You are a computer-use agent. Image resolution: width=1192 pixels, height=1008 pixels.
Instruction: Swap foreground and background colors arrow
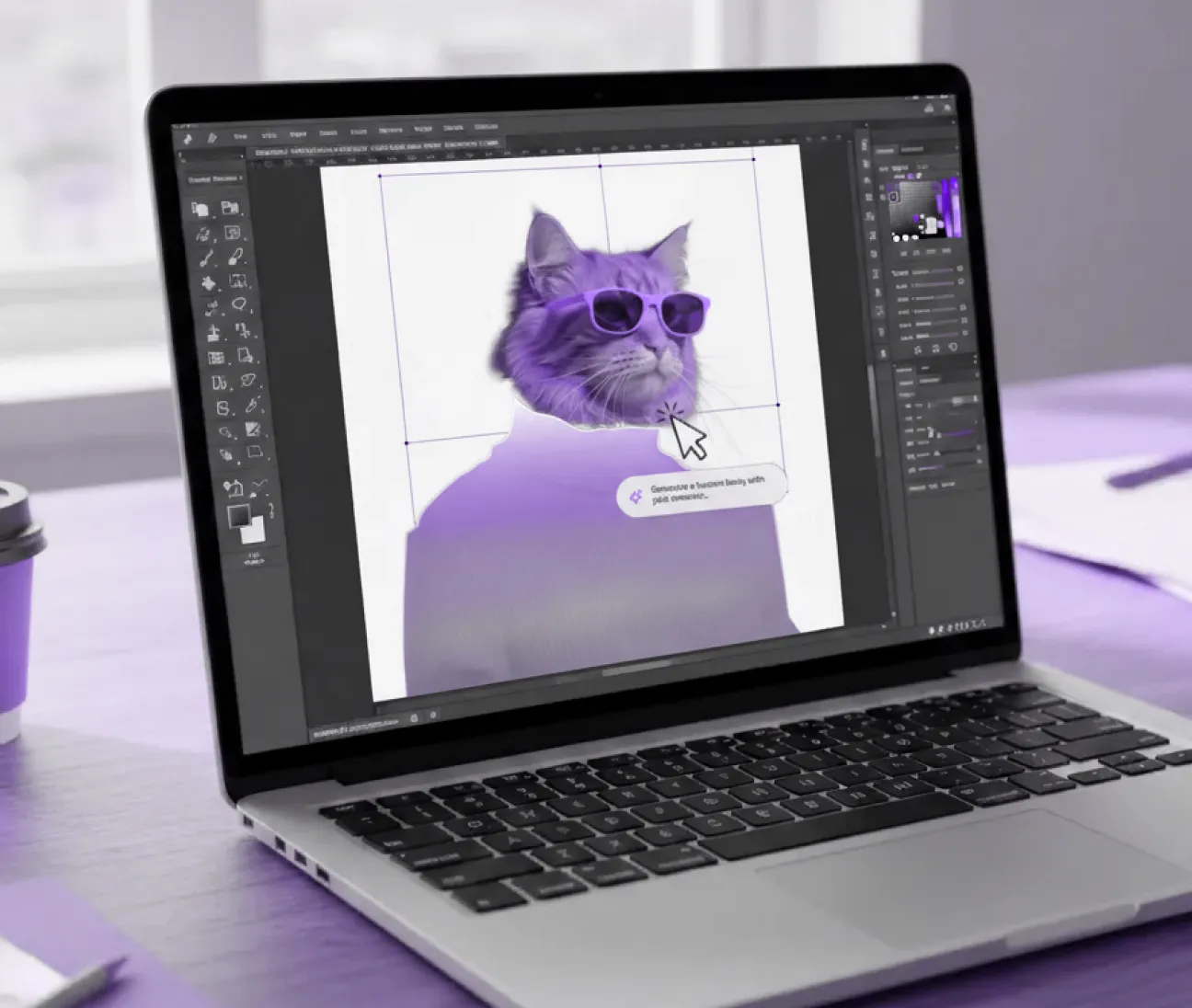(x=271, y=509)
